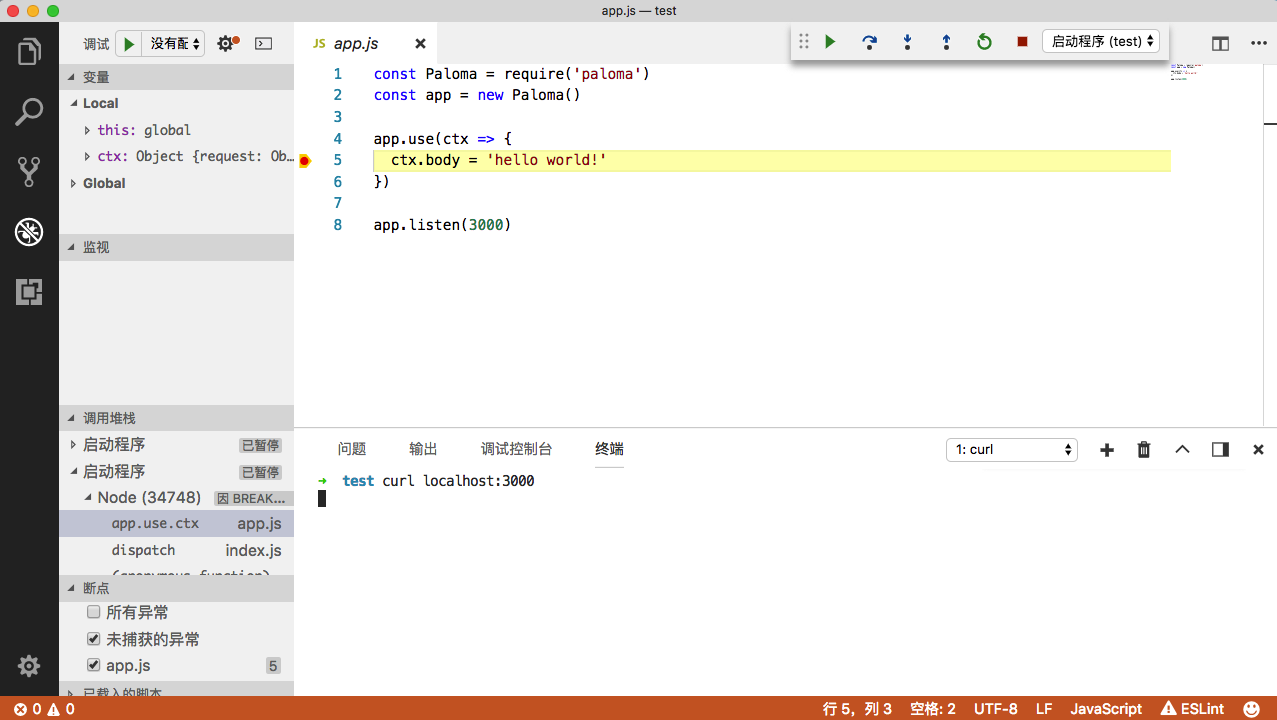The image size is (1277, 720).
Task: Open the 启动程序 (test) session dropdown
Action: coord(1101,42)
